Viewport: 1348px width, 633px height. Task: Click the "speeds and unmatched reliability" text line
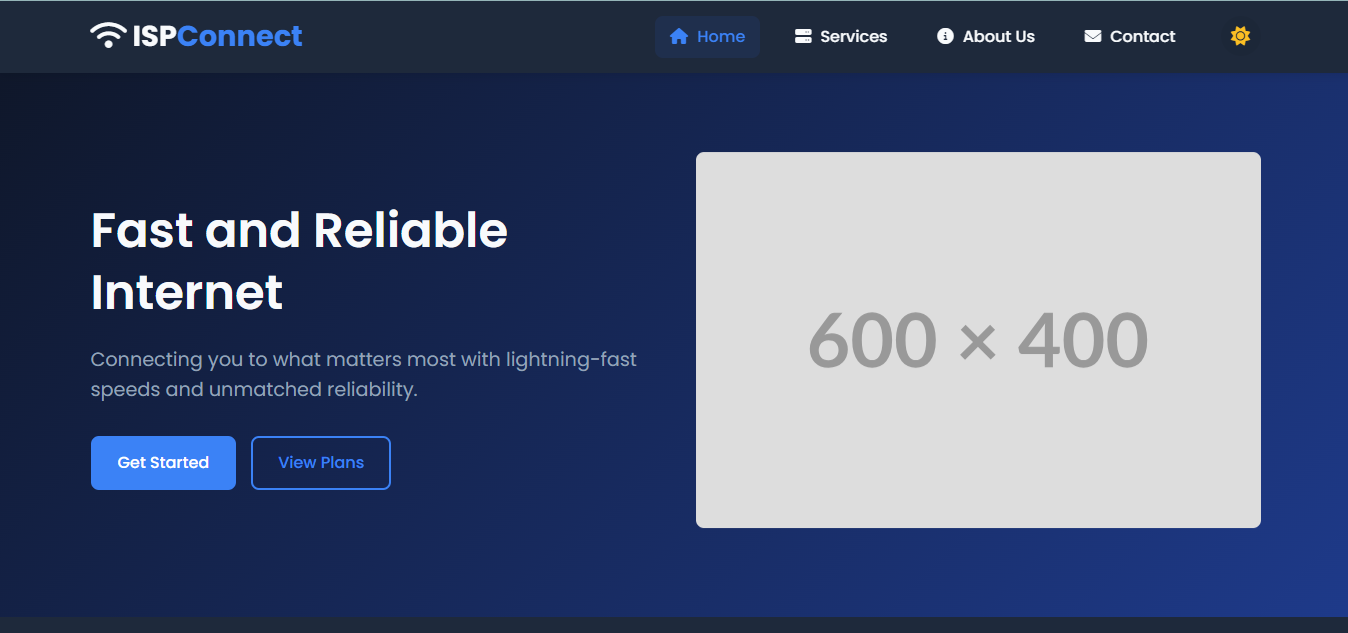pos(254,389)
